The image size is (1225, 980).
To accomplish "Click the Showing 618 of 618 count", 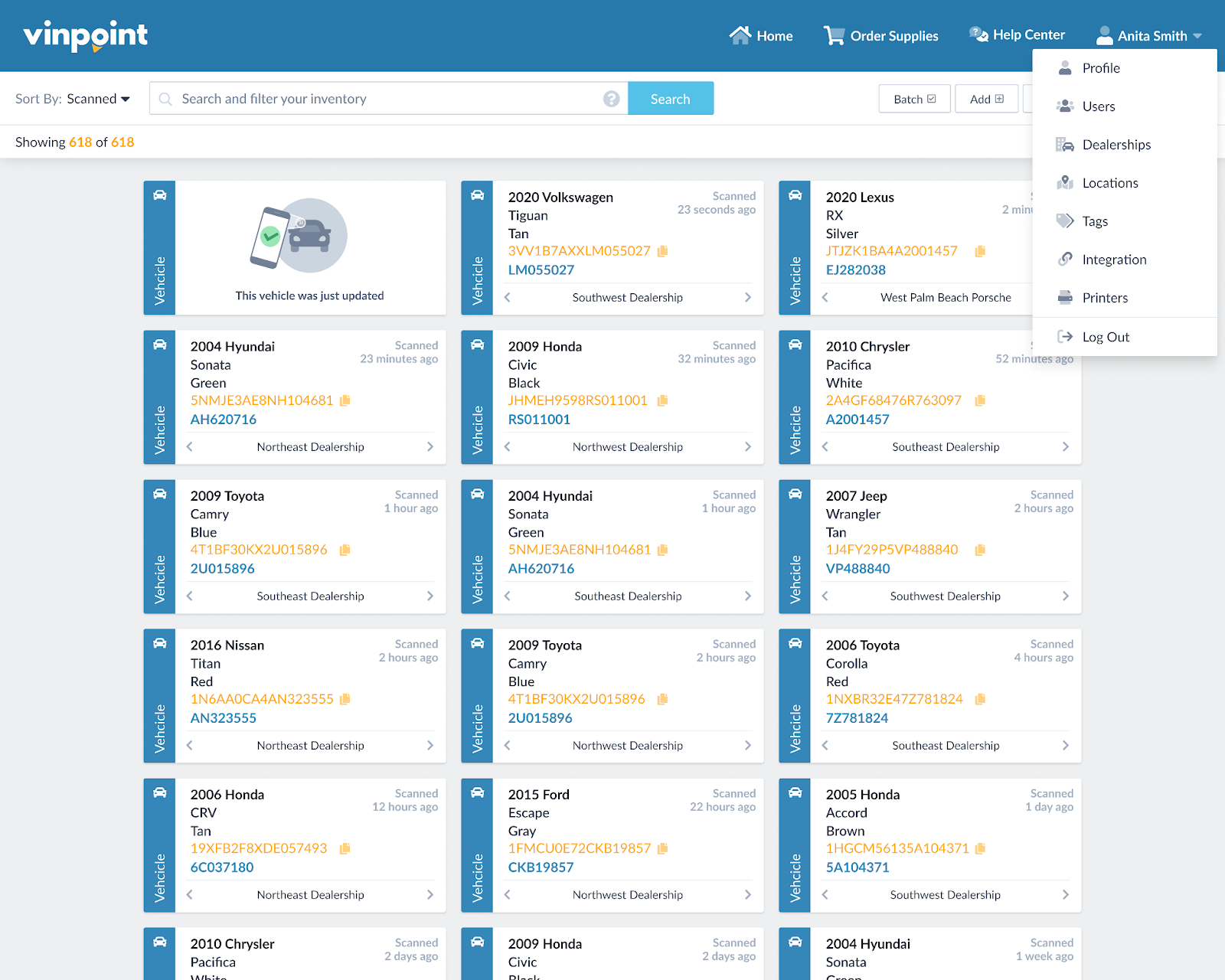I will pos(75,142).
